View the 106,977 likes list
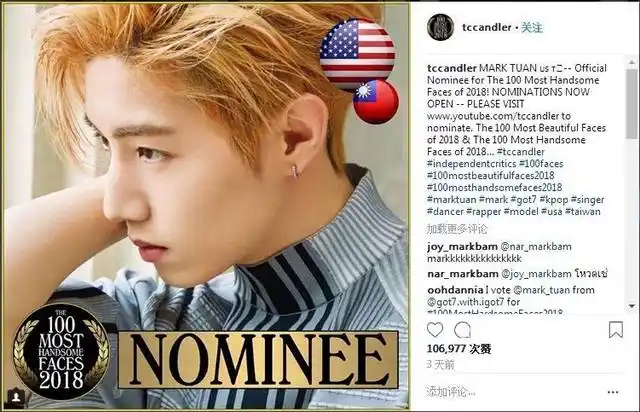Viewport: 640px width, 412px height. click(x=458, y=349)
